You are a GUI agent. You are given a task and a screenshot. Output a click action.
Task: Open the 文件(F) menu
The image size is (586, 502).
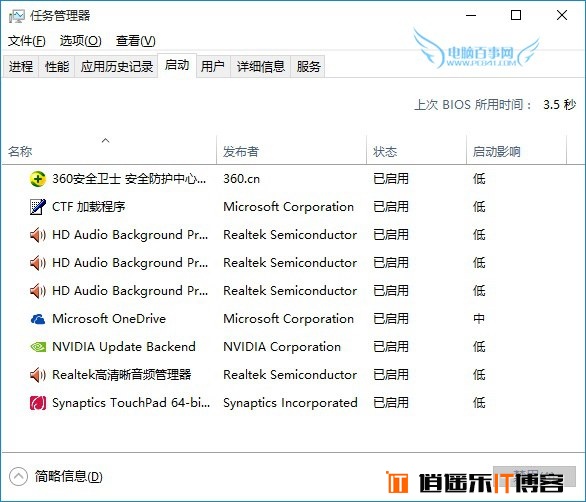pos(27,40)
